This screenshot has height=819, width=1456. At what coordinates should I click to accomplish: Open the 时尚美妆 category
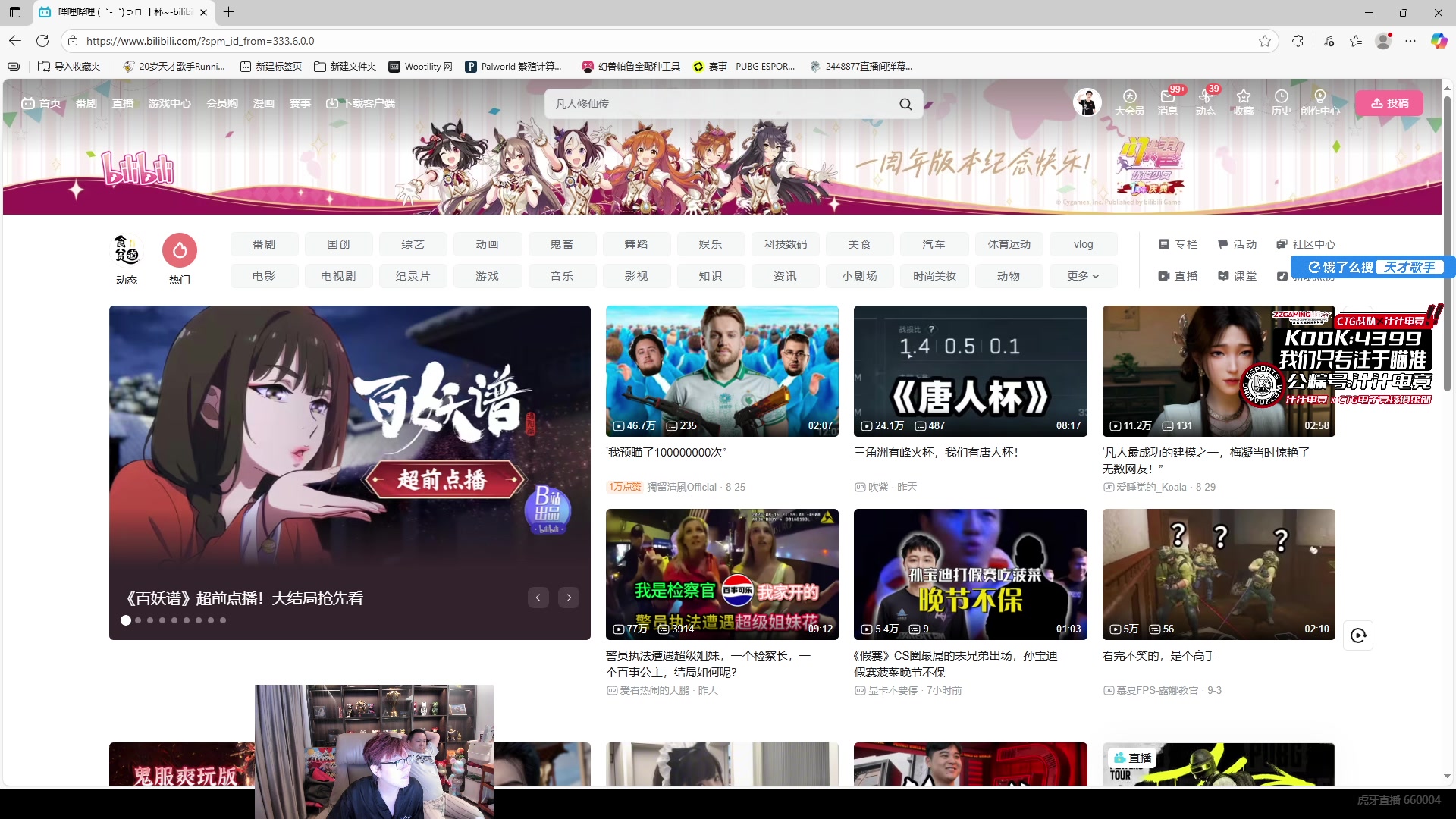934,276
